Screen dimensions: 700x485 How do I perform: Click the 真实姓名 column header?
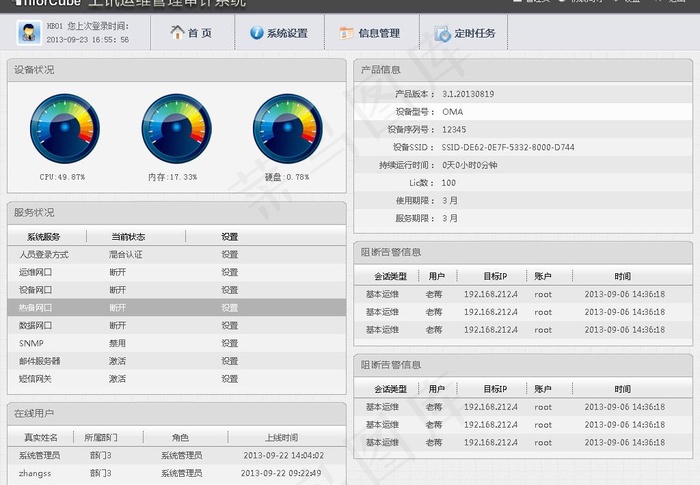point(41,438)
